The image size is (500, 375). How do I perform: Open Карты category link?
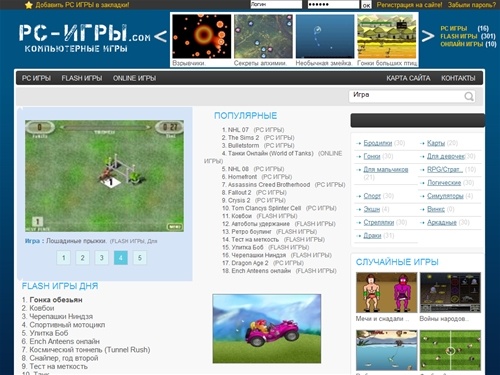436,143
